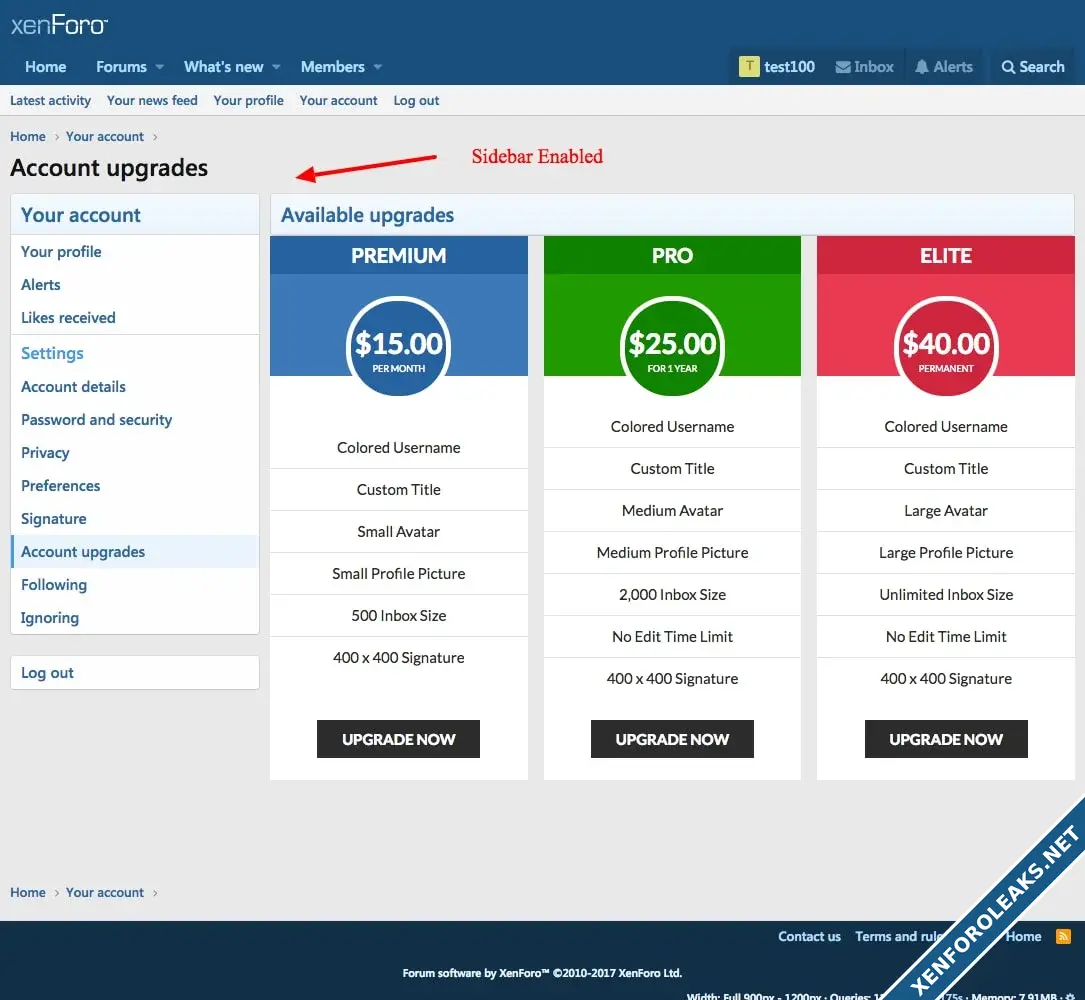Open the RSS feed icon in footer
This screenshot has width=1085, height=1000.
coord(1063,937)
